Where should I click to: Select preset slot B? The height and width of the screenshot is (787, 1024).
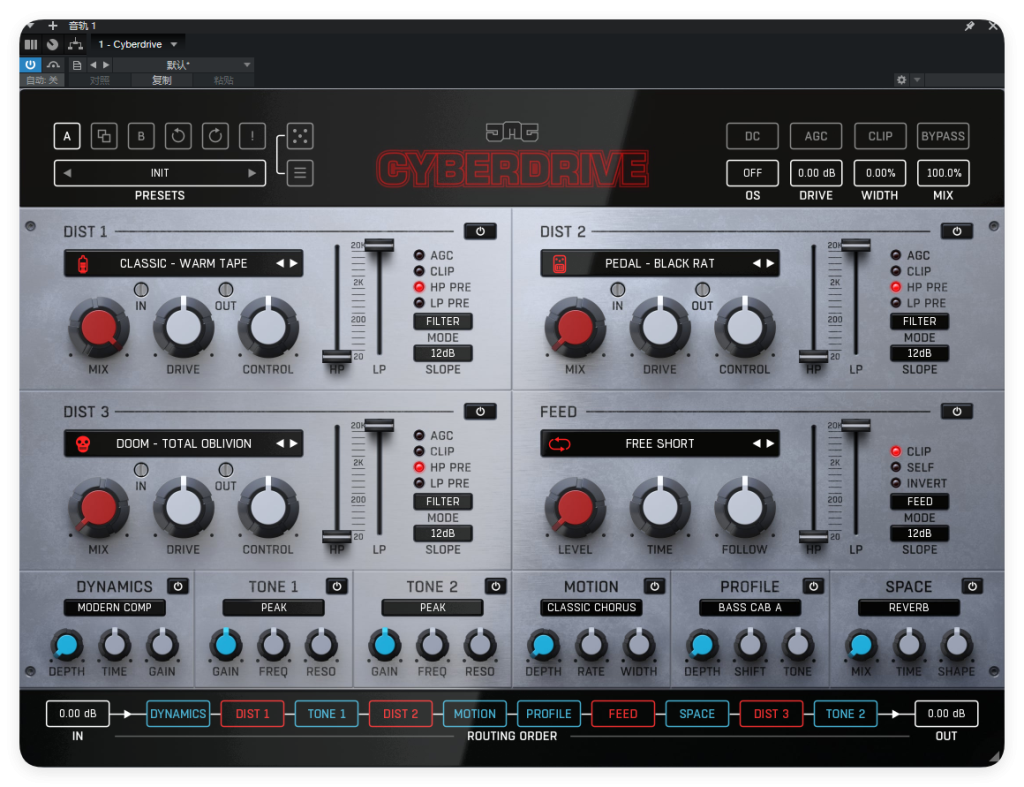point(141,136)
